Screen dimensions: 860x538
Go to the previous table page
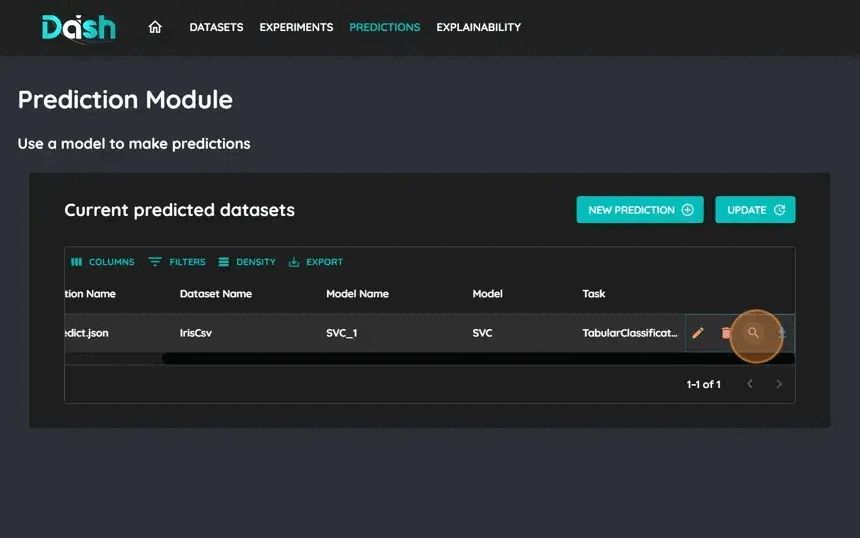(x=750, y=384)
